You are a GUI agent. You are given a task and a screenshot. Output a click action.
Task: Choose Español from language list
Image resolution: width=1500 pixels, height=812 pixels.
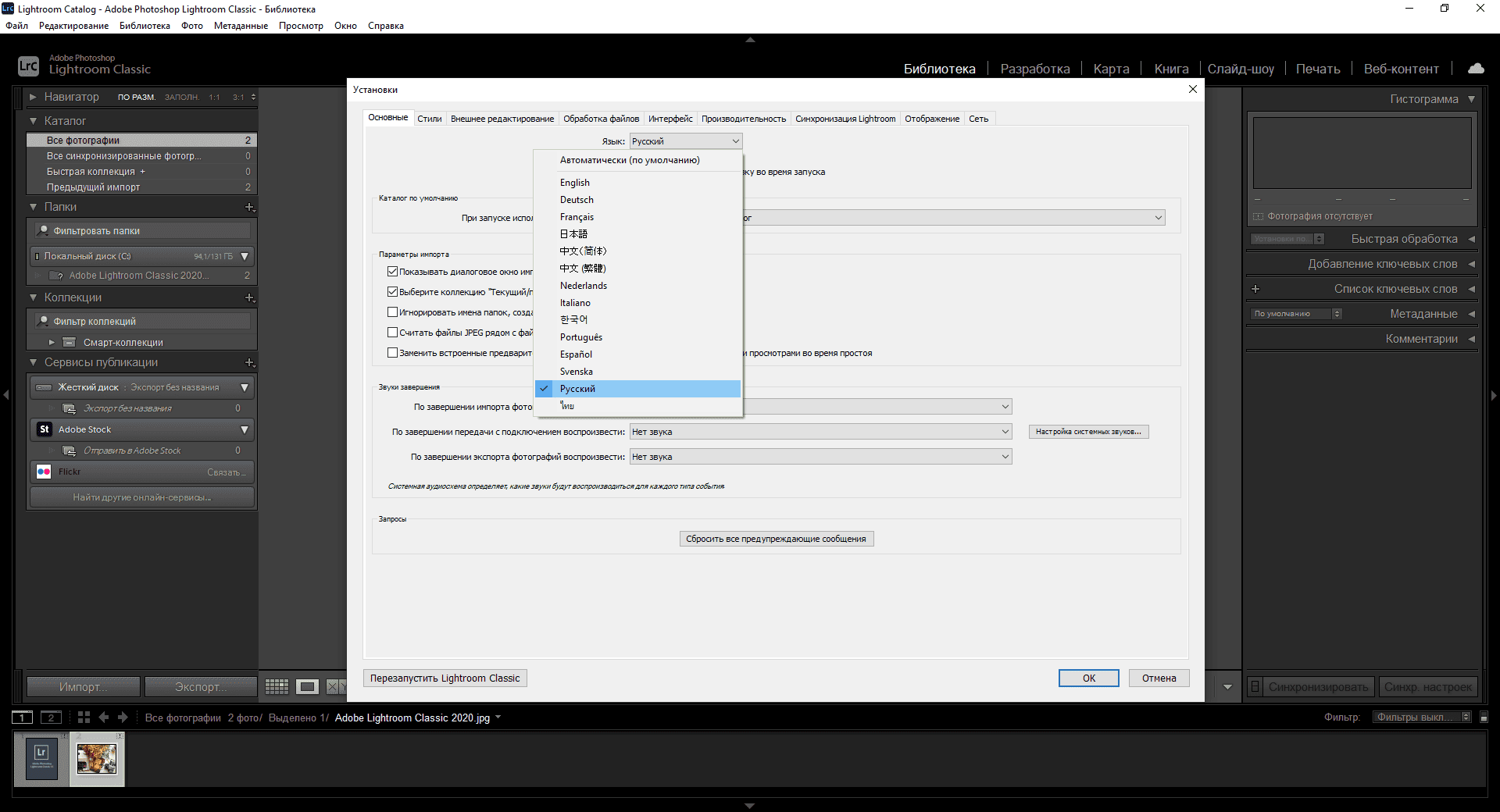coord(637,354)
